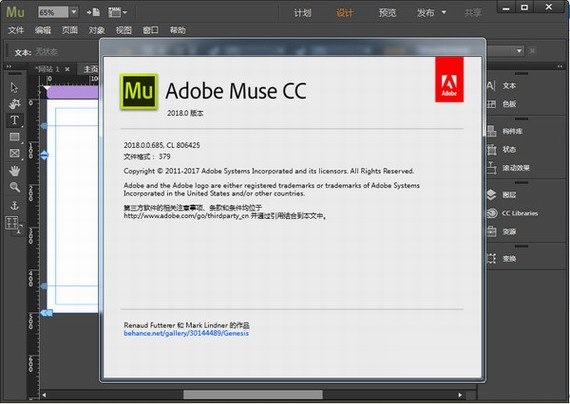Screen dimensions: 570x404
Task: Click the purple header bar on canvas
Action: tap(72, 93)
